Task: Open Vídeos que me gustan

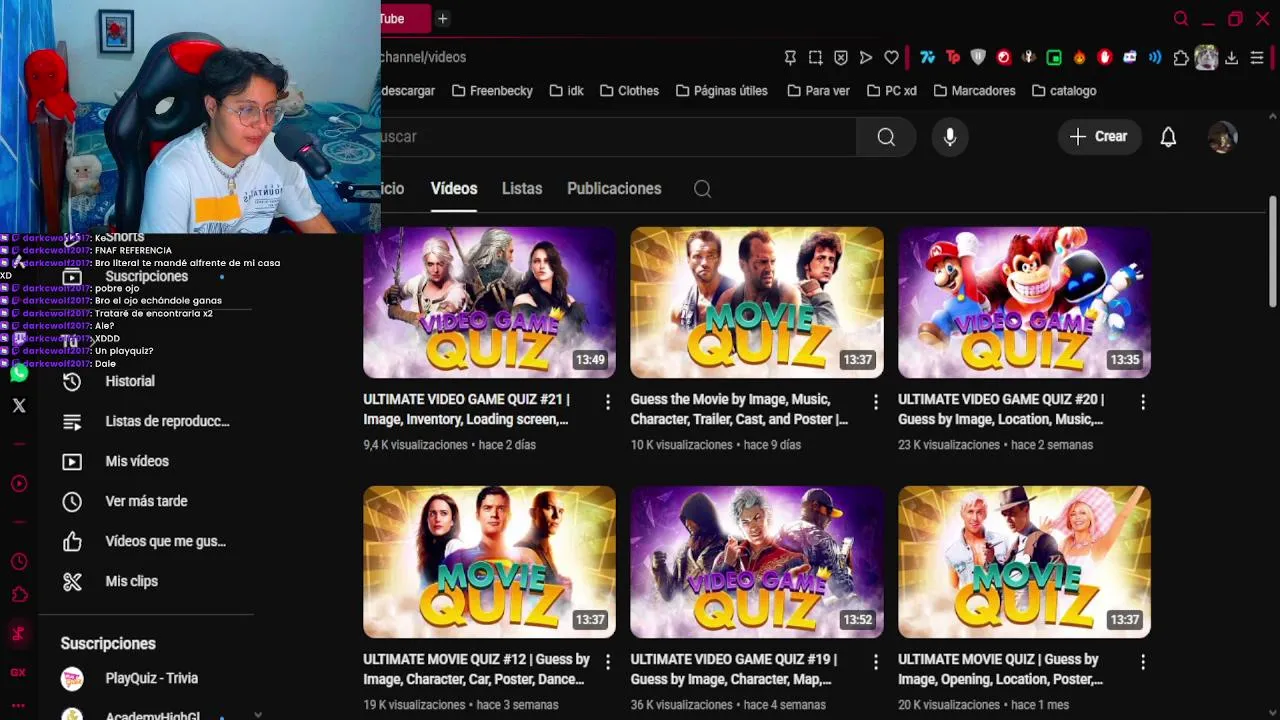Action: (x=146, y=541)
